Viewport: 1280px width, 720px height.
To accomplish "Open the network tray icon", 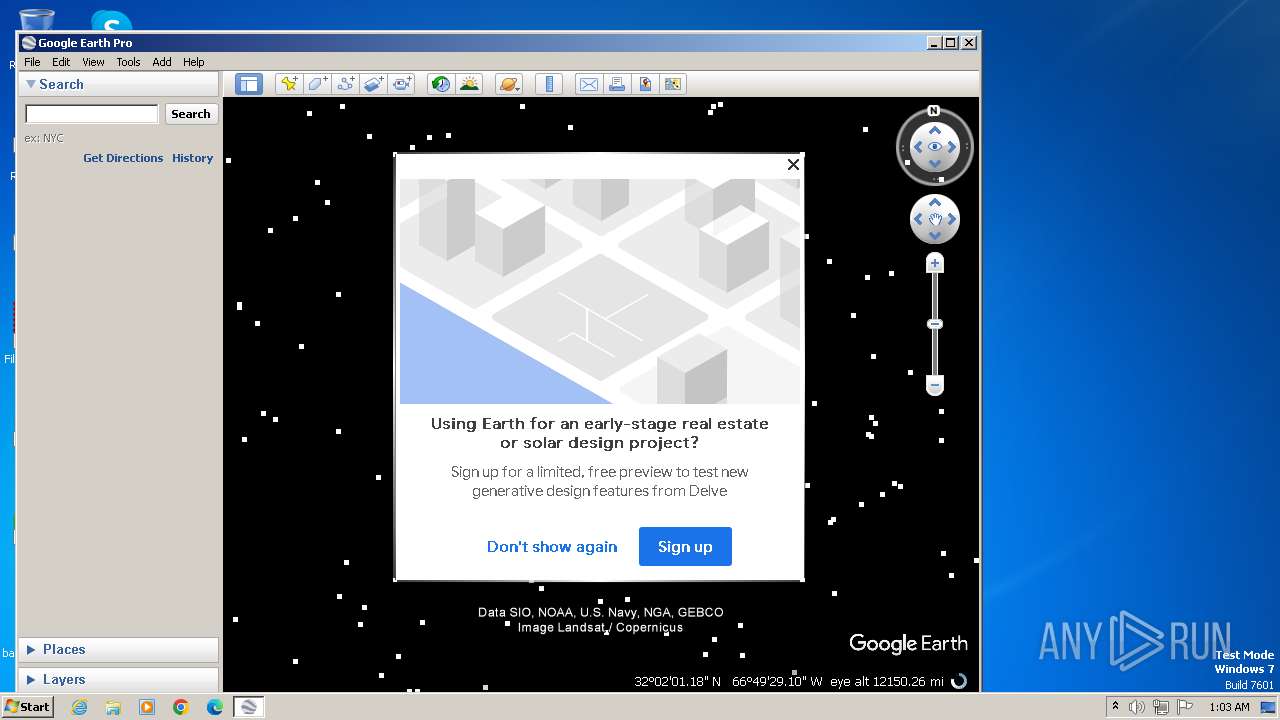I will tap(1161, 707).
